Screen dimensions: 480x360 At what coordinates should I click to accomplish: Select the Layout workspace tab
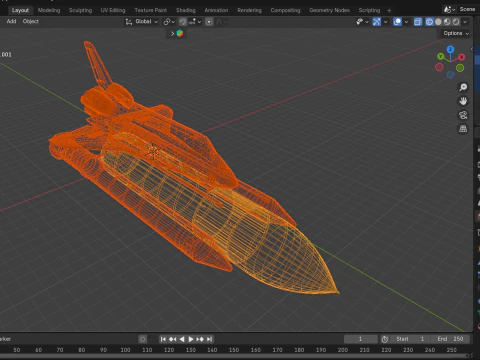[20, 10]
